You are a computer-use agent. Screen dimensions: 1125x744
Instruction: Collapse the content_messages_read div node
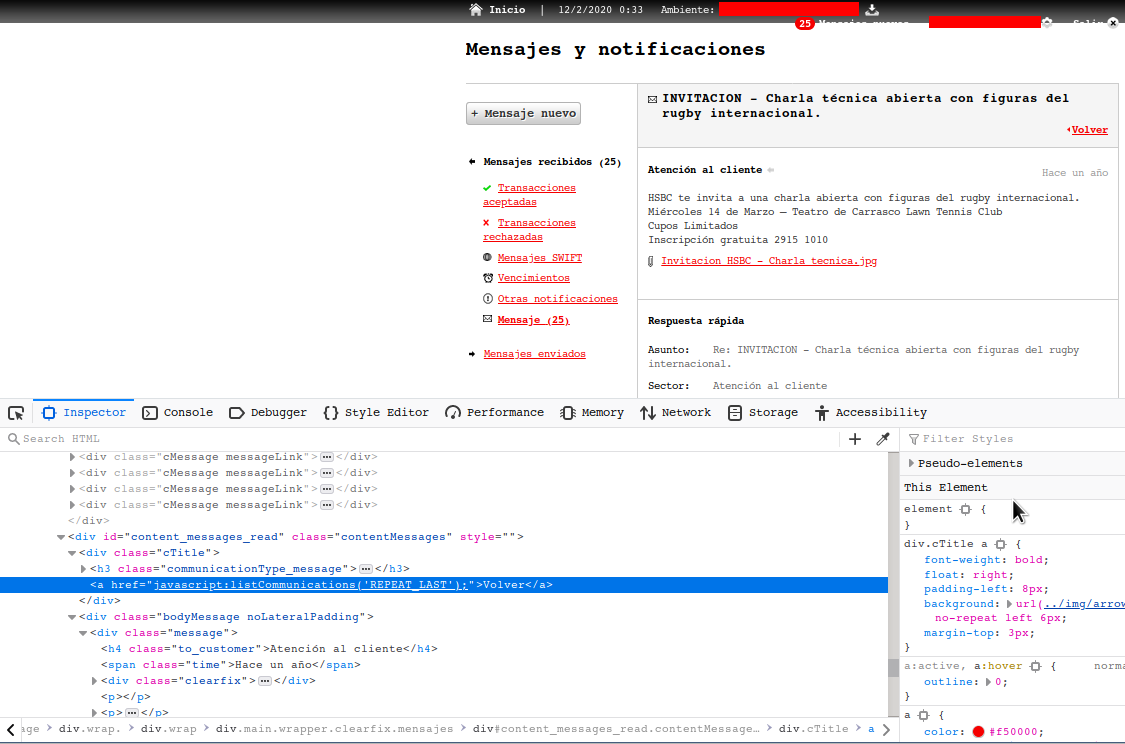click(x=61, y=537)
